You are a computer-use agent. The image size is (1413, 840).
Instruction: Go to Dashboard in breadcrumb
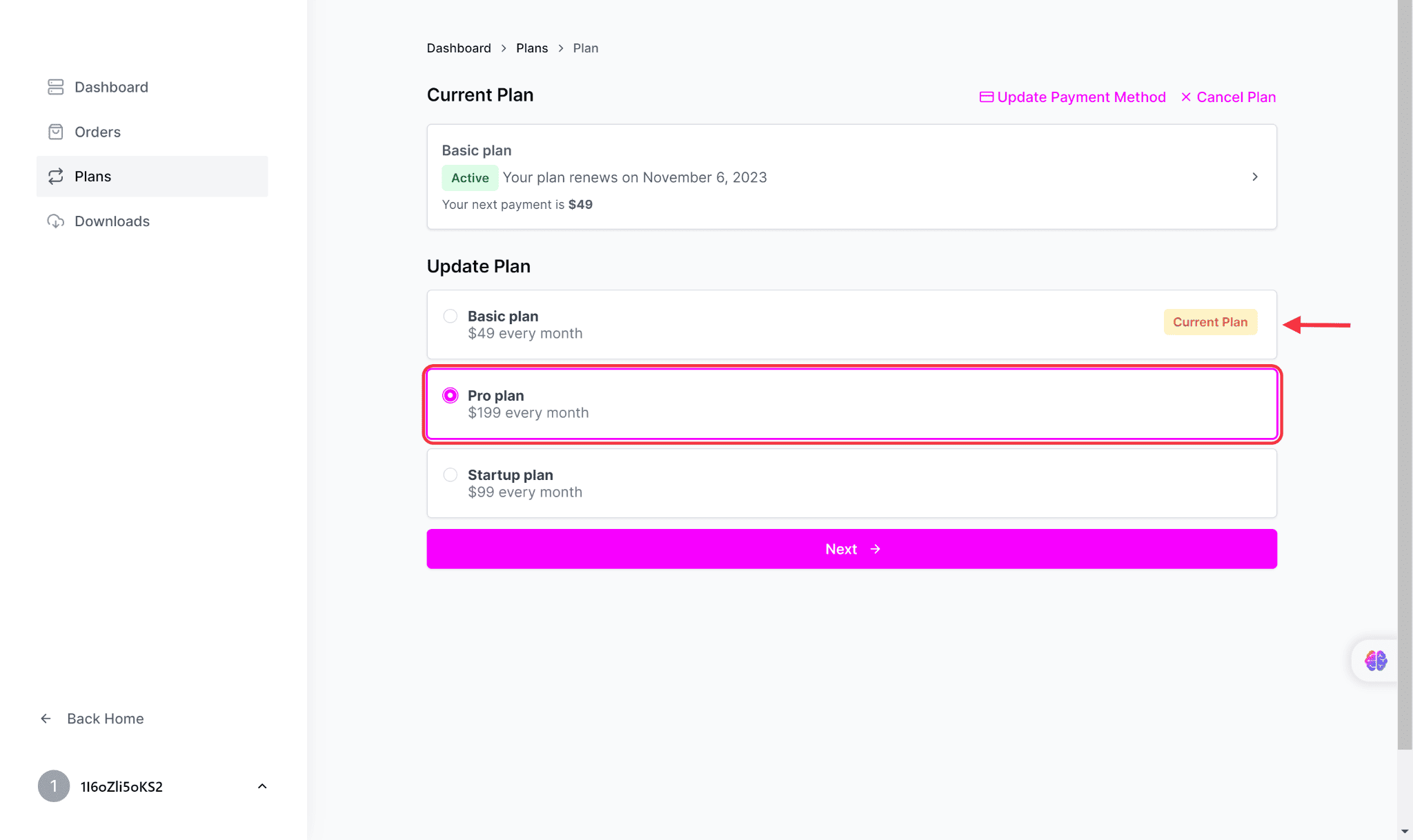click(x=459, y=48)
